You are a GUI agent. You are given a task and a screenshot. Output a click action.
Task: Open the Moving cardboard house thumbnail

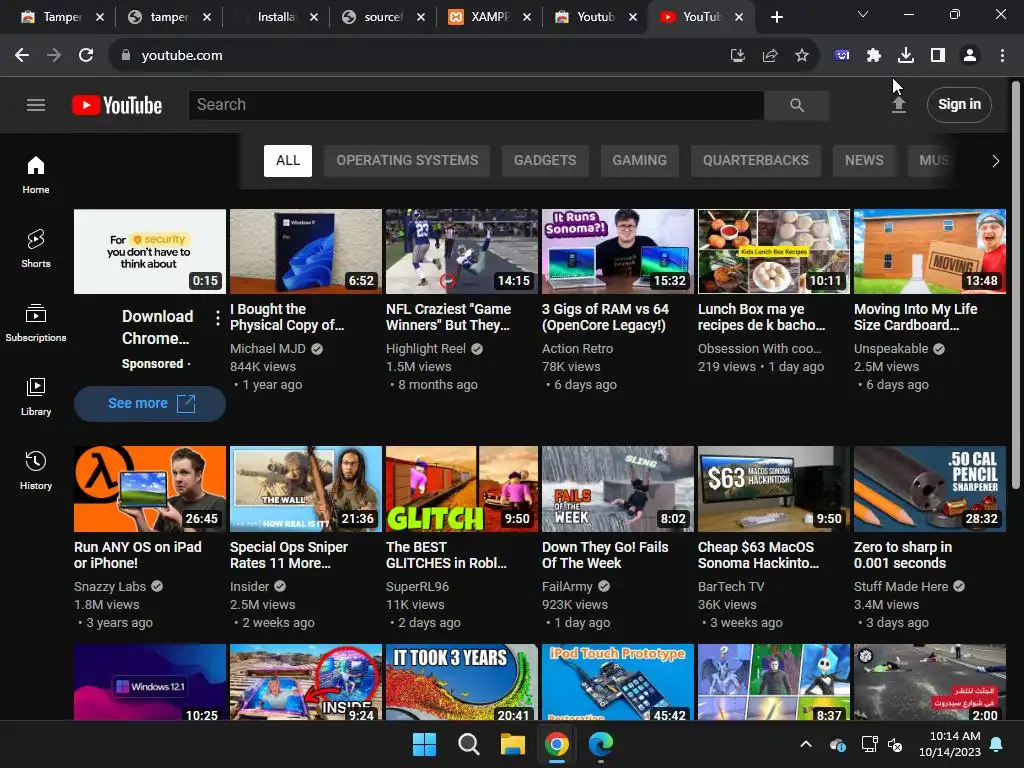tap(930, 251)
